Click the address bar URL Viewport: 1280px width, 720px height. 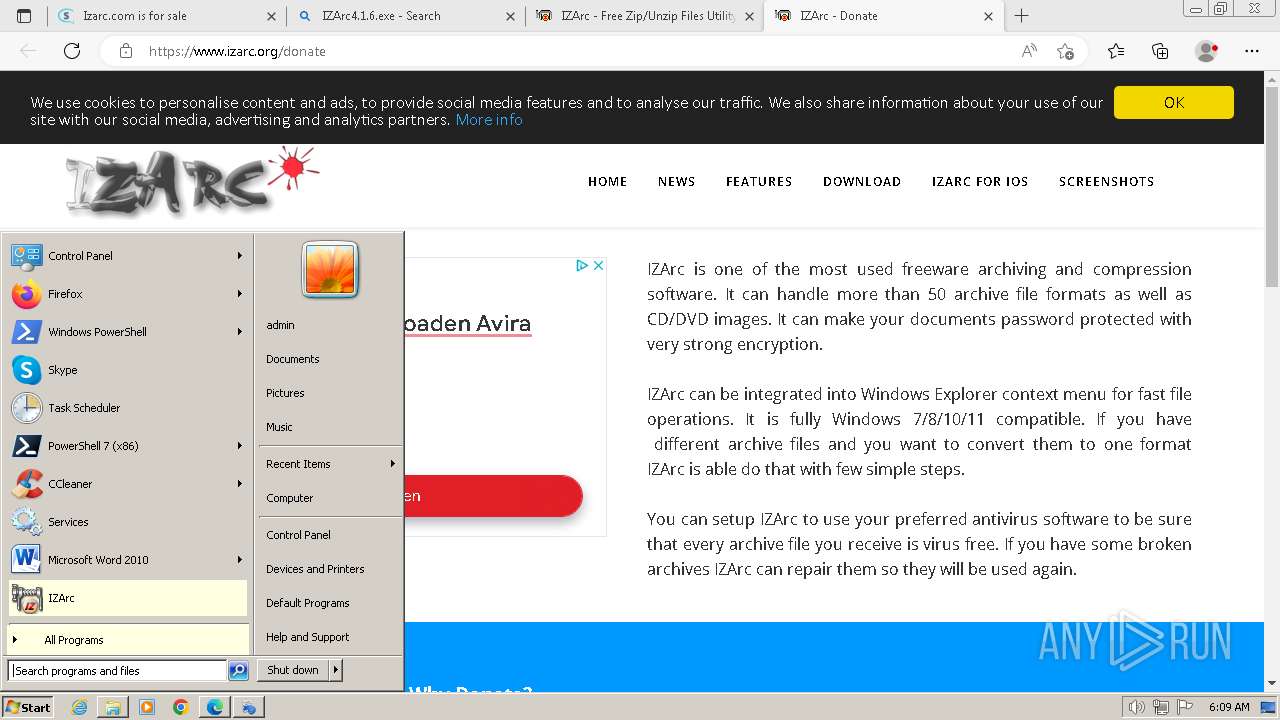(x=237, y=51)
